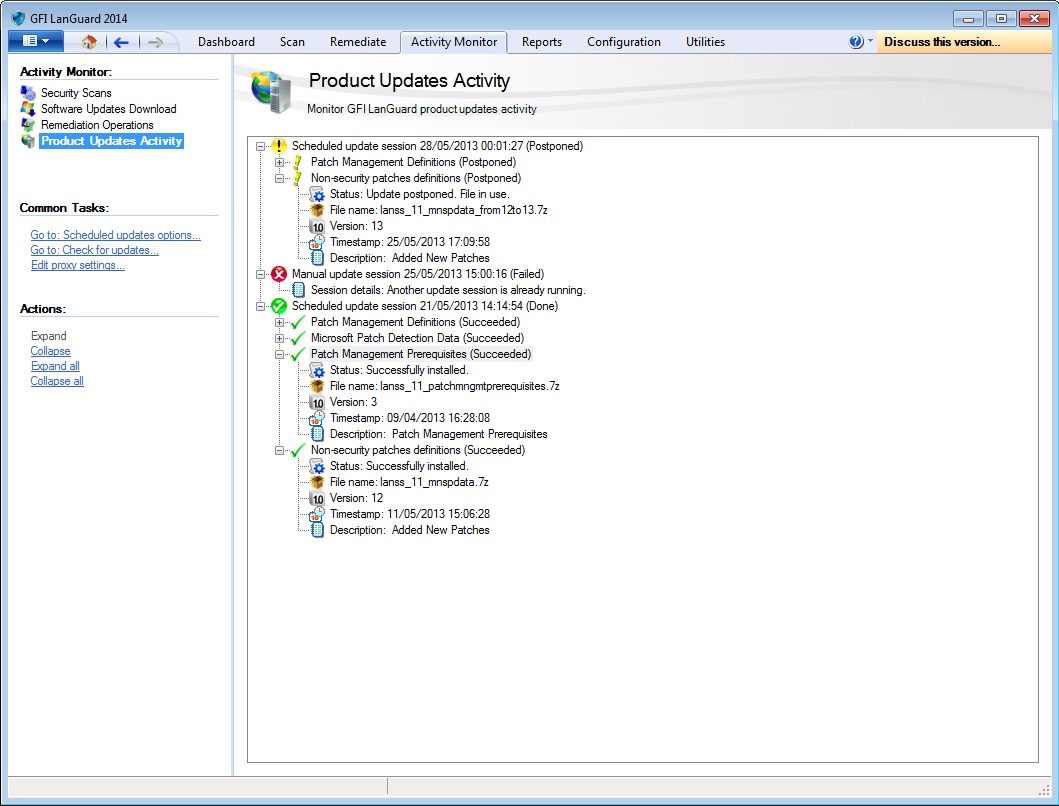Go to the Home page icon
Screen dimensions: 1059x806
[x=89, y=42]
